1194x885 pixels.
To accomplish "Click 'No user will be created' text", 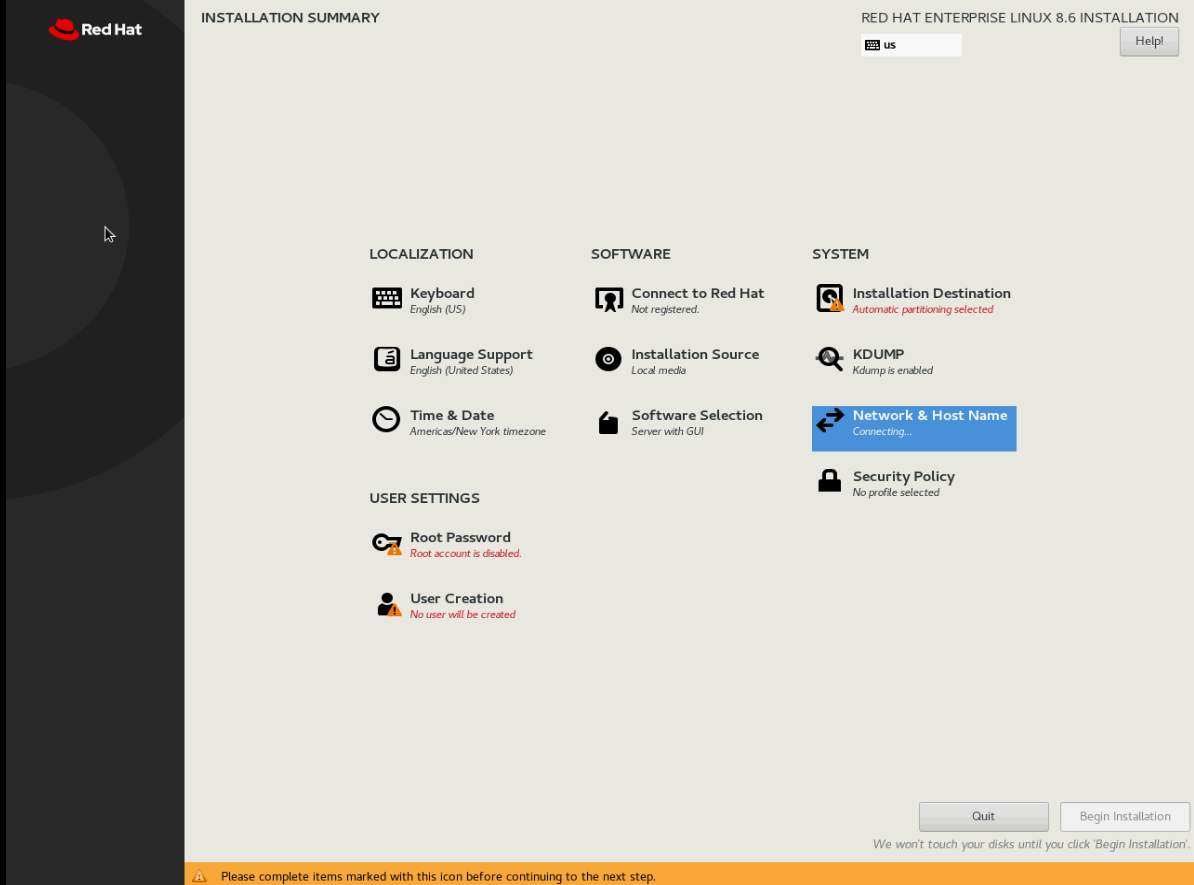I will coord(462,614).
